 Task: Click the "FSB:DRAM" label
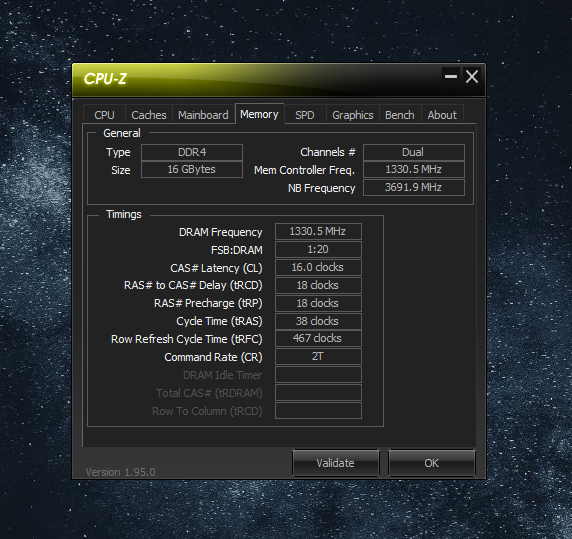[237, 250]
